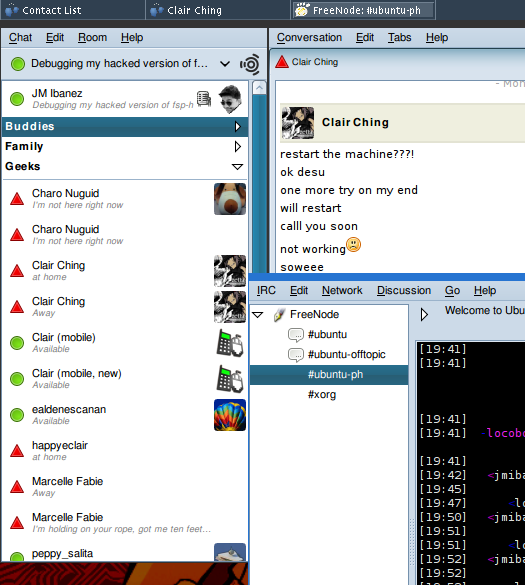This screenshot has width=525, height=585.
Task: Select the second Charo Nuguid contact
Action: [x=125, y=235]
